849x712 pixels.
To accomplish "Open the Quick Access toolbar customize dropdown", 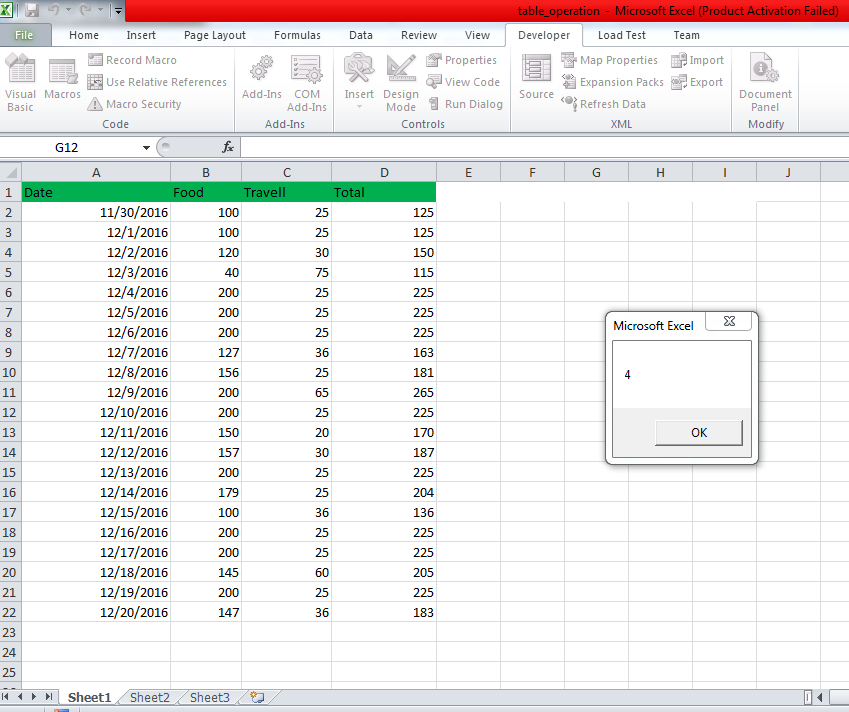I will [117, 10].
